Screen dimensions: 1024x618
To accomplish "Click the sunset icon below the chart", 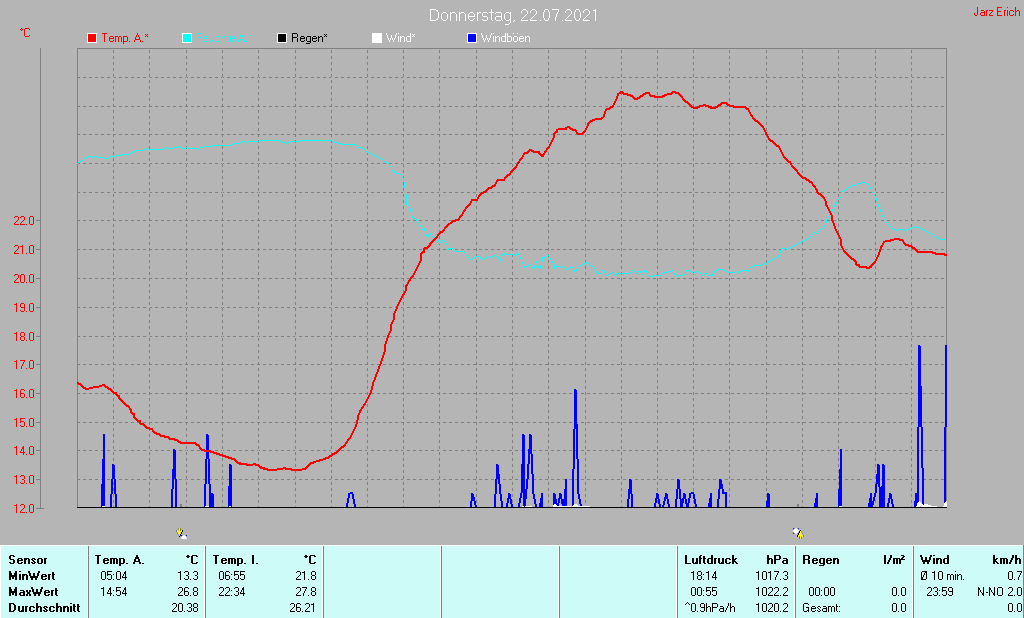I will pos(797,533).
